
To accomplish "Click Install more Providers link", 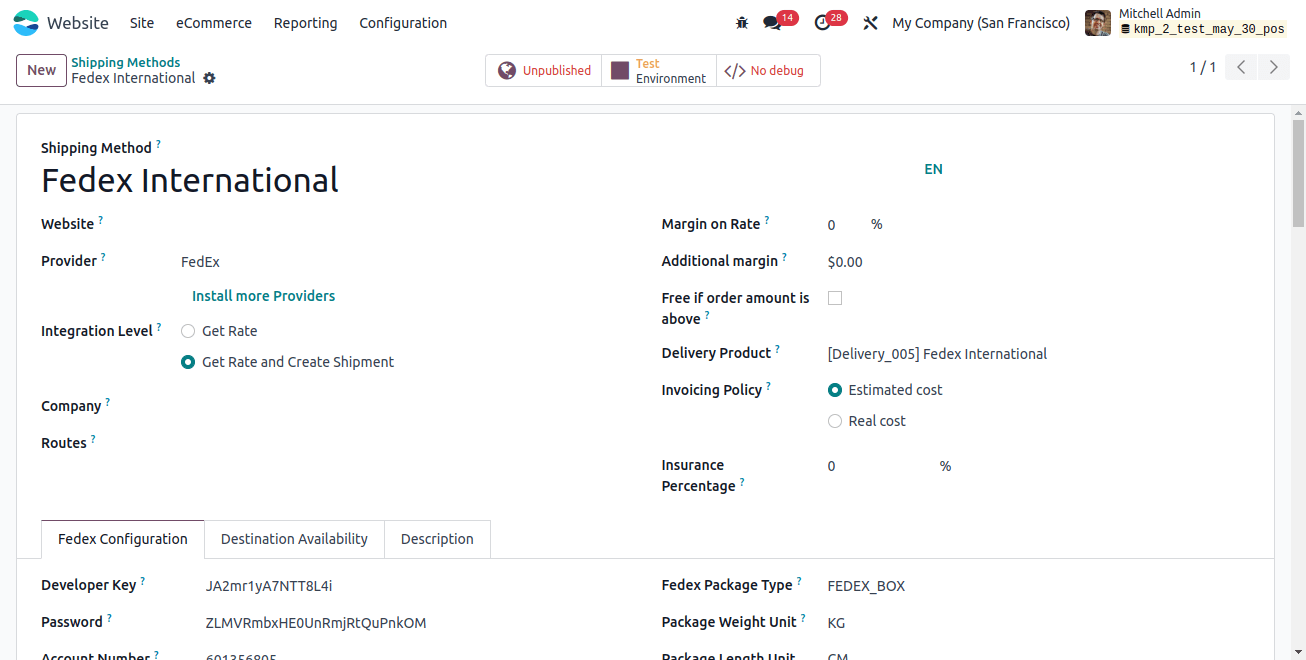I will (263, 296).
